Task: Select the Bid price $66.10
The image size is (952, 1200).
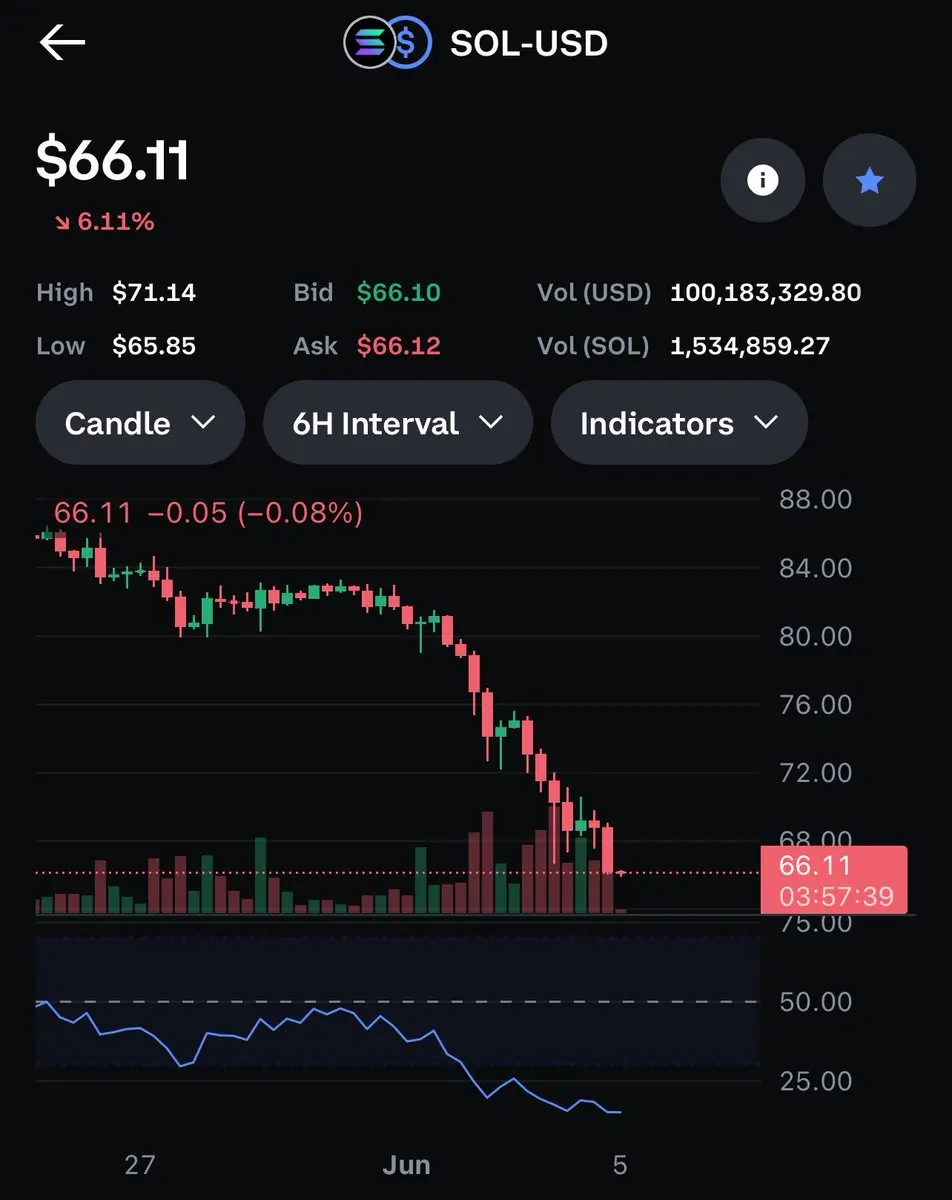Action: [x=399, y=293]
